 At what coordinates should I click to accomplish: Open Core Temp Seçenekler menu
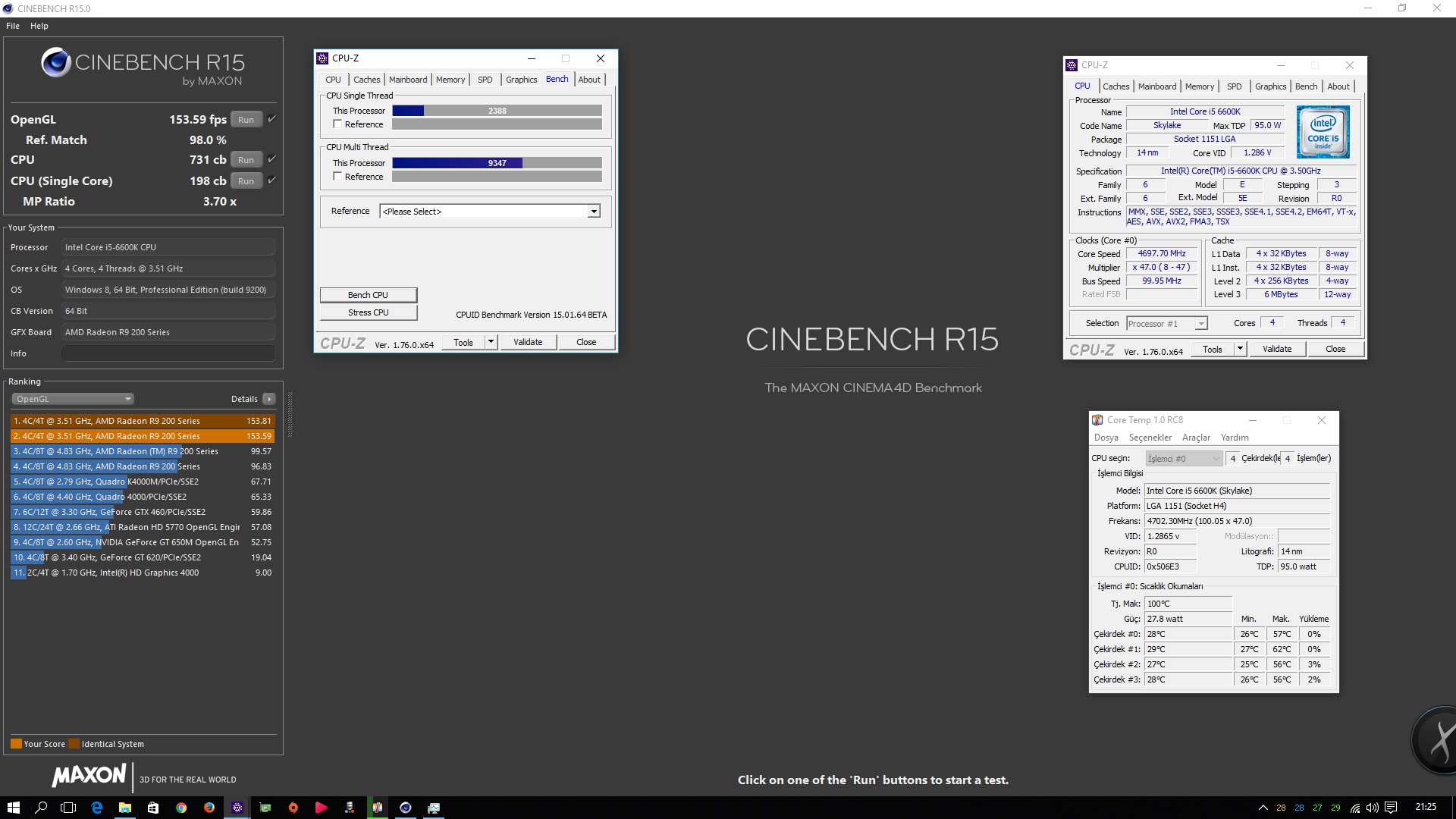[1150, 438]
